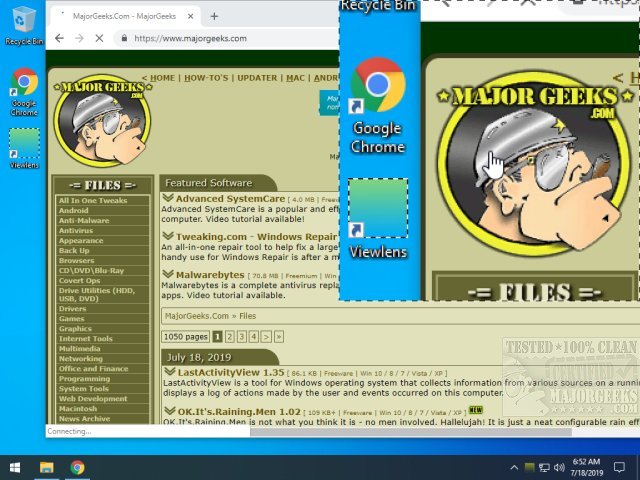Open a new tab with plus button

(214, 16)
